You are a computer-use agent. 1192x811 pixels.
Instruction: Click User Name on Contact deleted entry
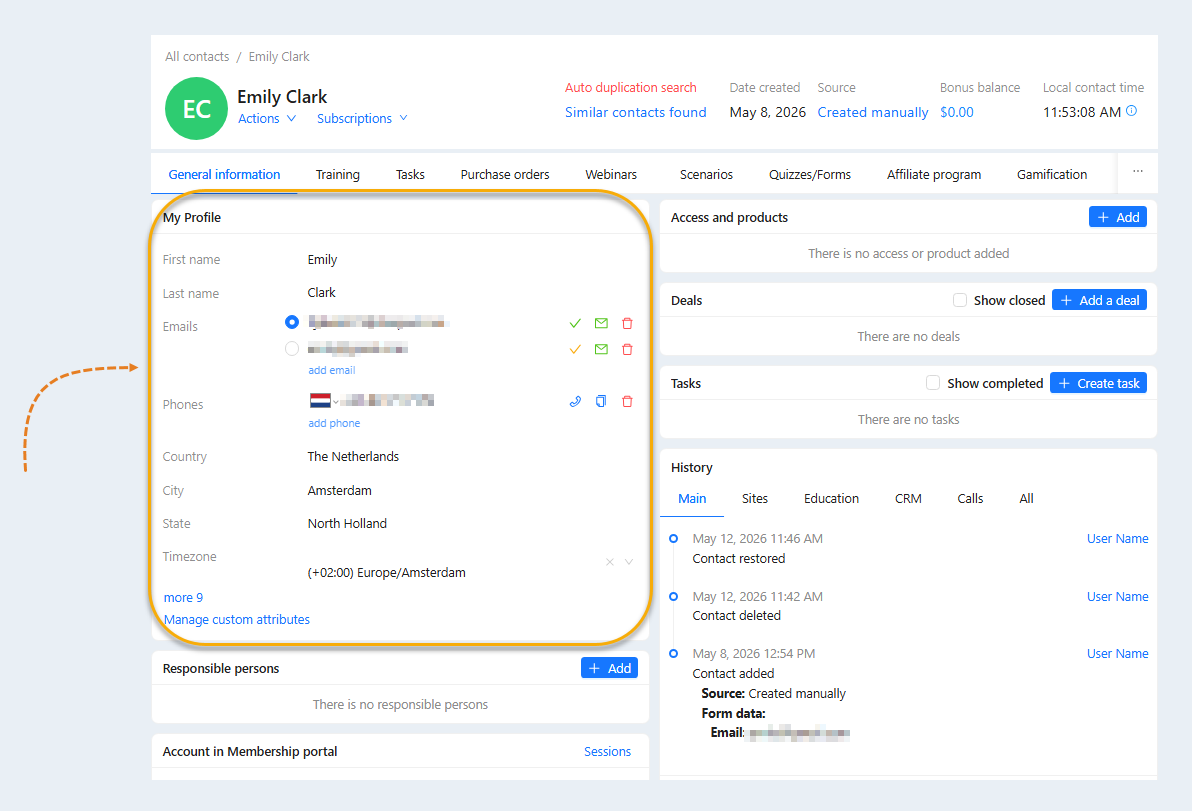(1118, 597)
